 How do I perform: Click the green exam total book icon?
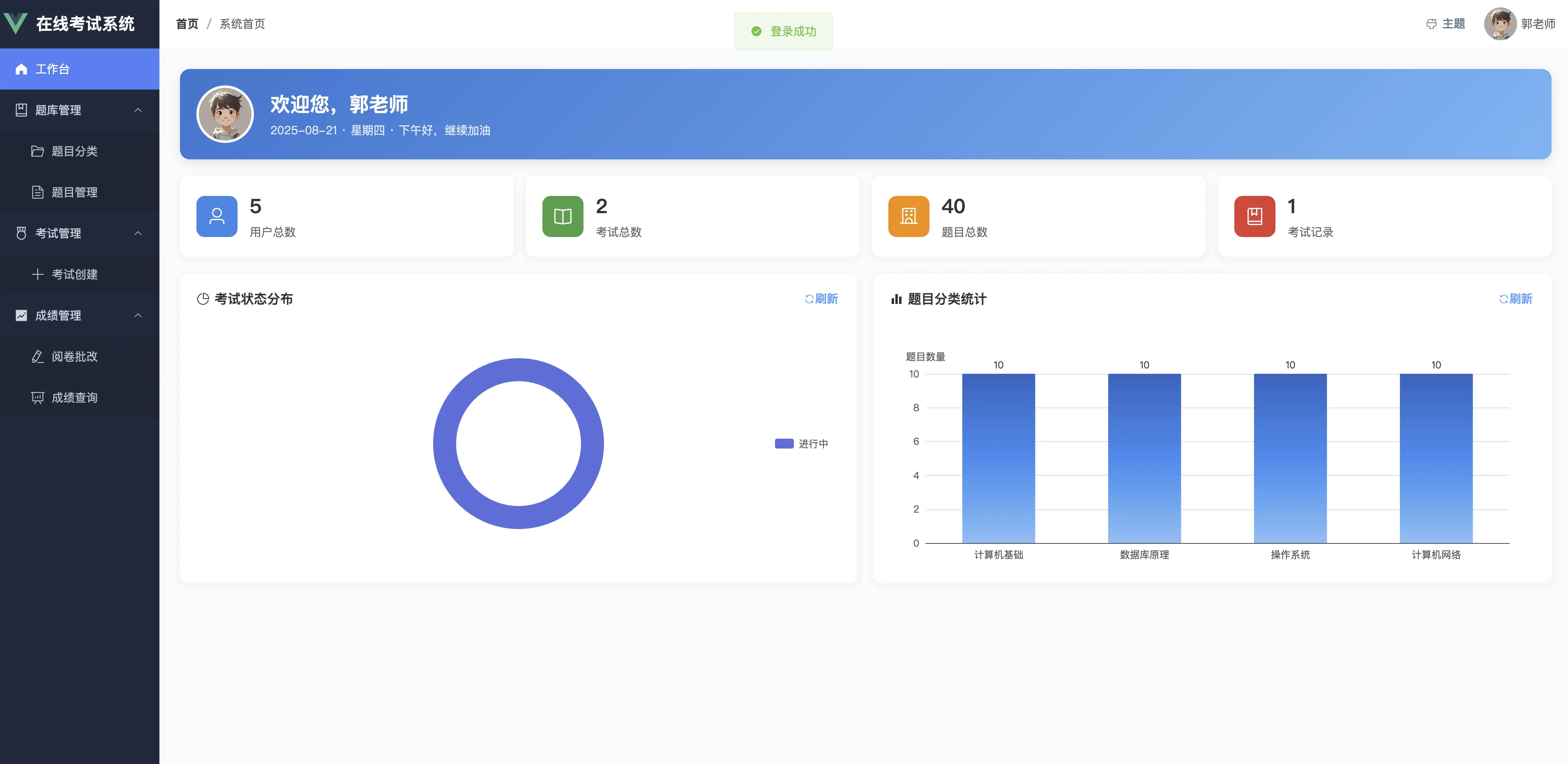(x=563, y=216)
